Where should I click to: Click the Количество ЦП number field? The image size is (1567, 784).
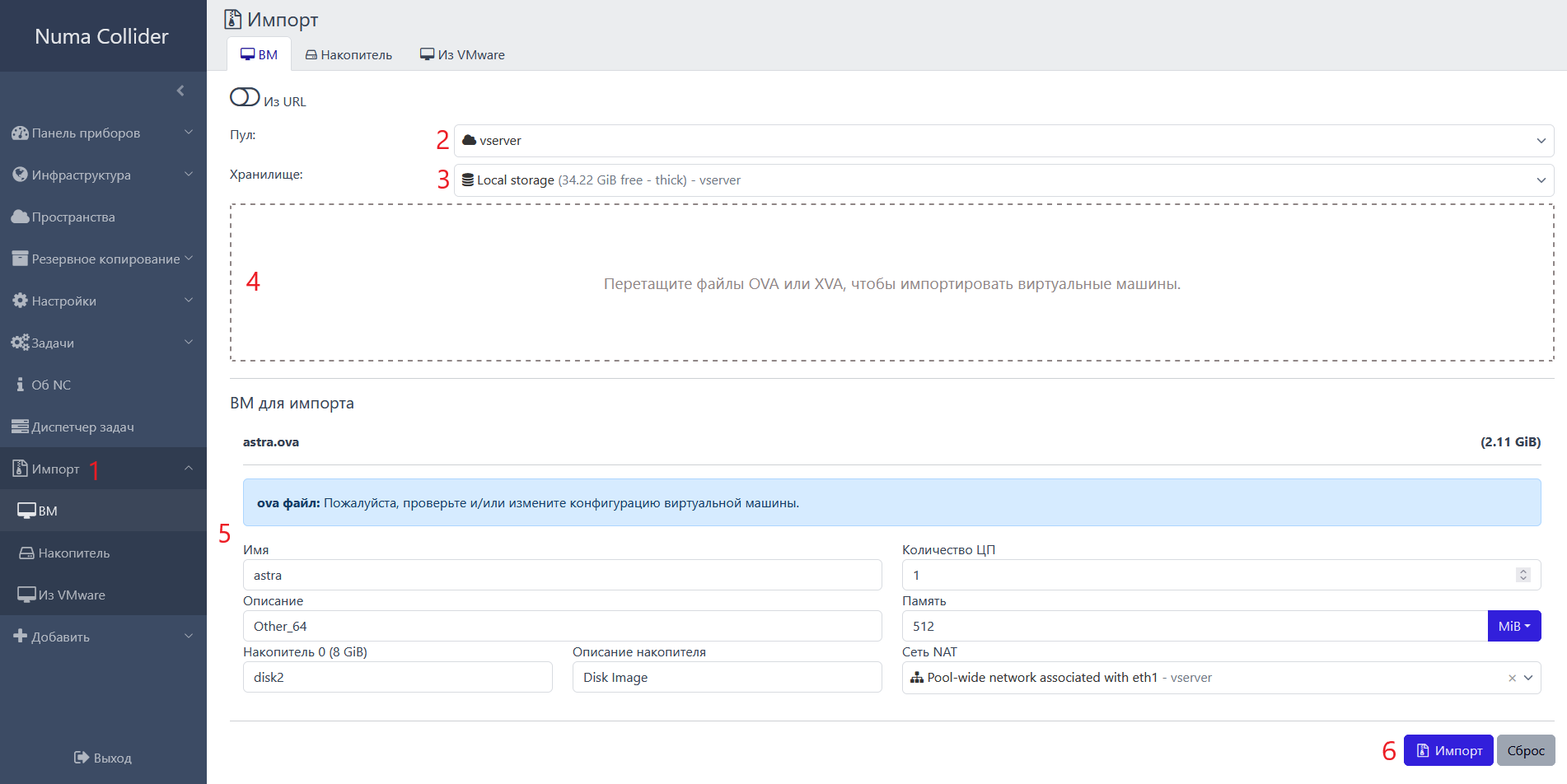[x=1221, y=575]
